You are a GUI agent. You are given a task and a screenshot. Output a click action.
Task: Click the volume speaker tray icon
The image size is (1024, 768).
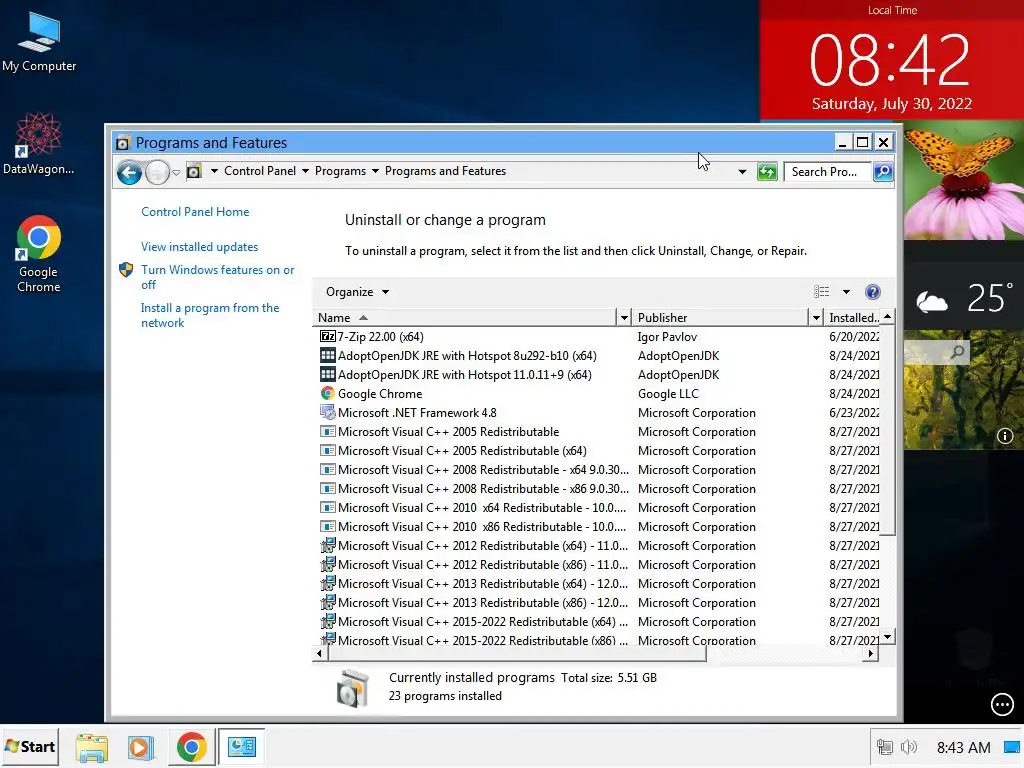point(908,747)
